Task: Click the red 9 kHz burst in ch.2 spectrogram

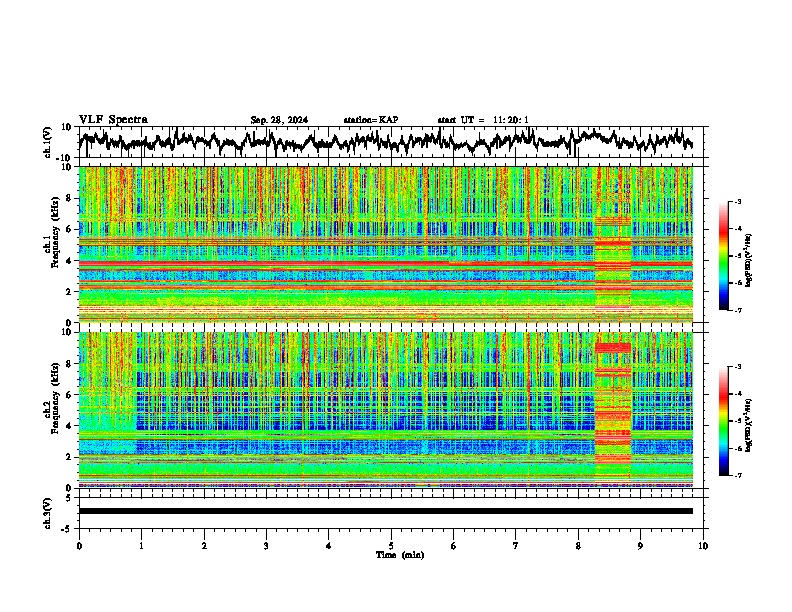Action: [613, 347]
